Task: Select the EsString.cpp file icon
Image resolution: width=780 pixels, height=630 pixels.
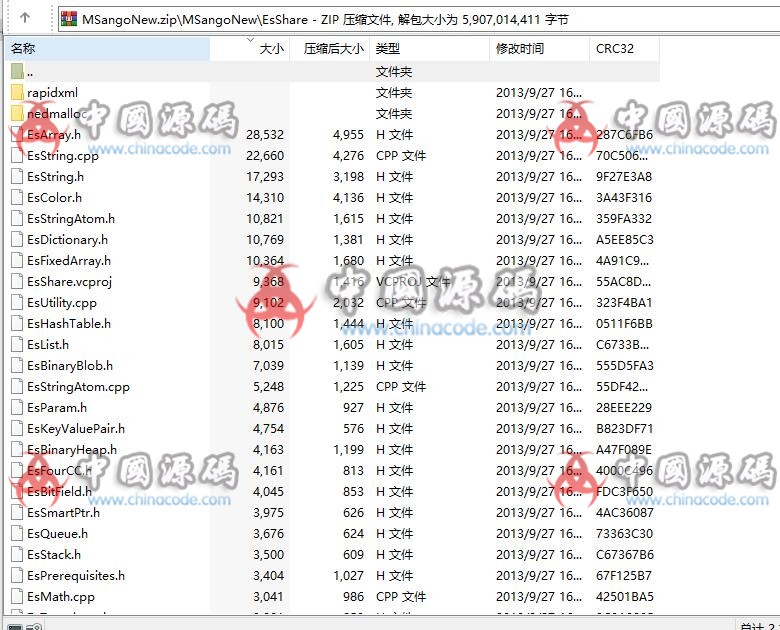Action: [x=17, y=155]
